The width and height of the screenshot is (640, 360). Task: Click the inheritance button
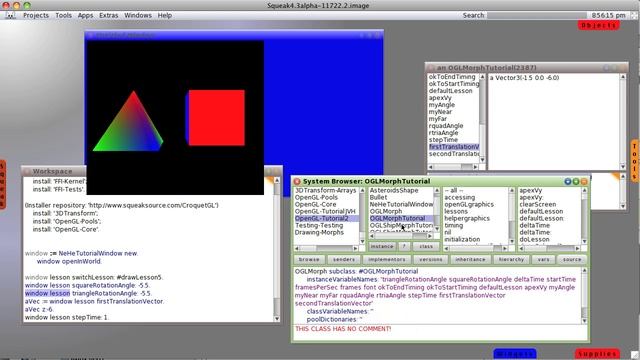pos(470,260)
